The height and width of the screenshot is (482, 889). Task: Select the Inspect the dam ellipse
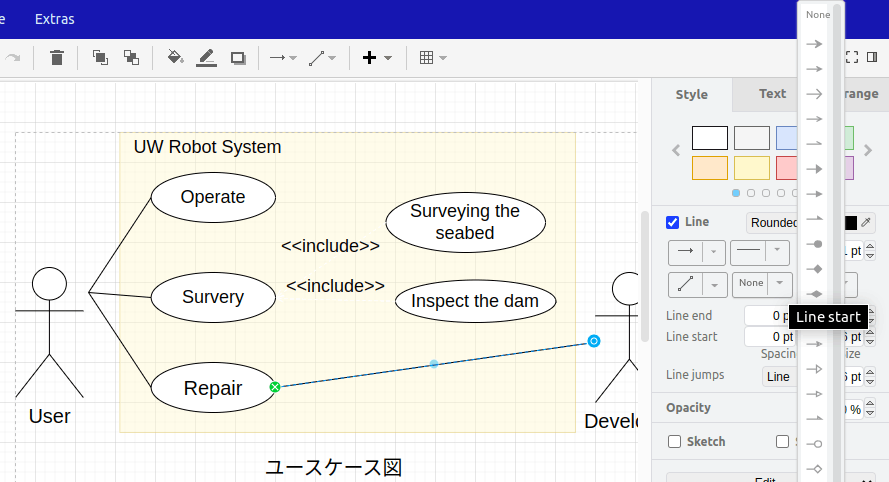(475, 301)
